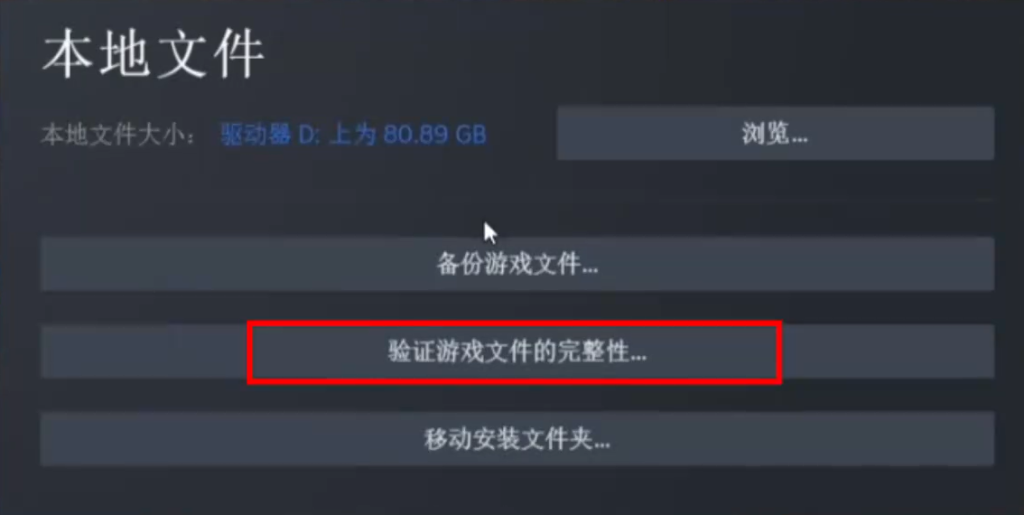The width and height of the screenshot is (1024, 515).
Task: Select 验证游戏文件的完整性... button
Action: [517, 352]
